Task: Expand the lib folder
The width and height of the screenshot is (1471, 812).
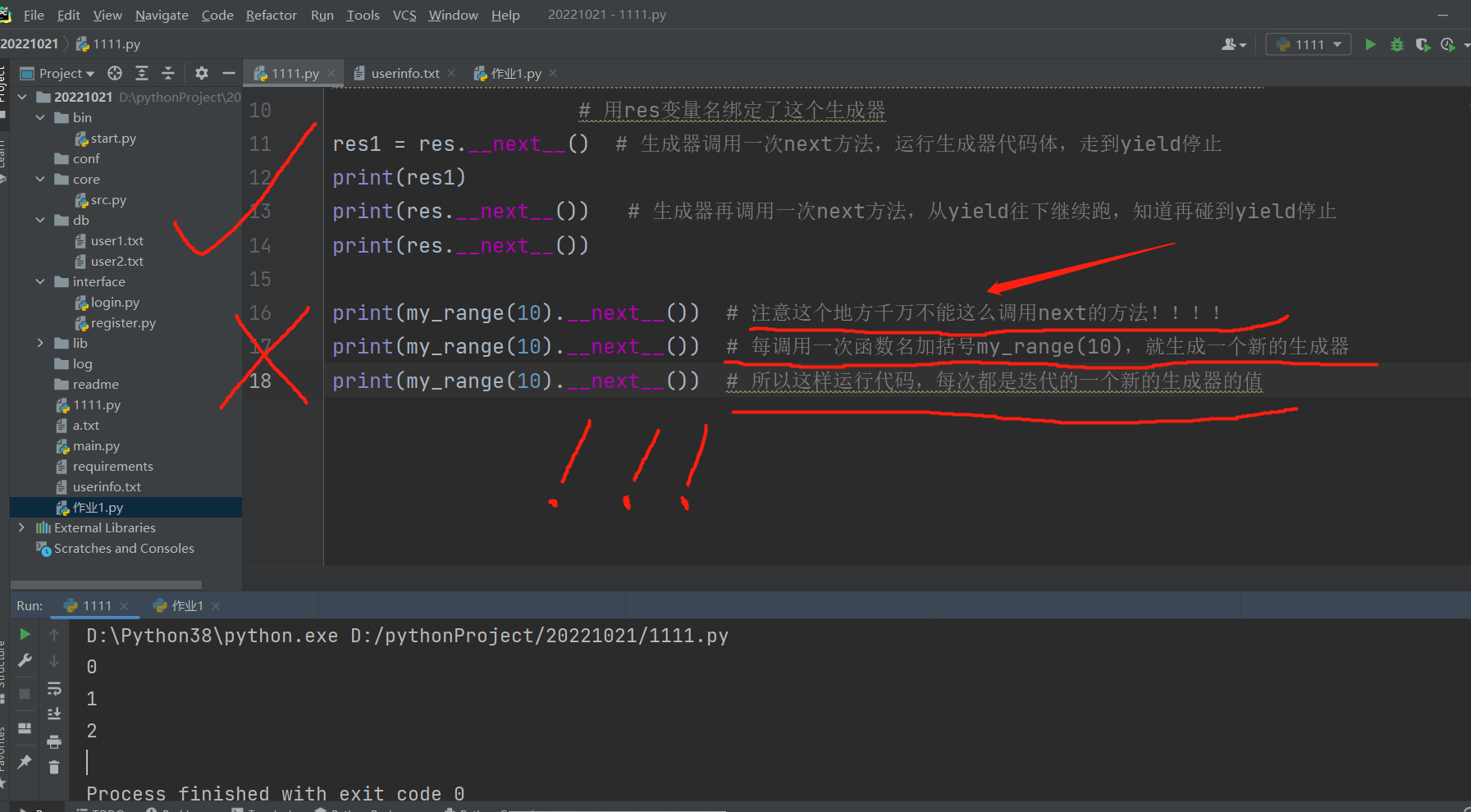Action: pos(40,343)
